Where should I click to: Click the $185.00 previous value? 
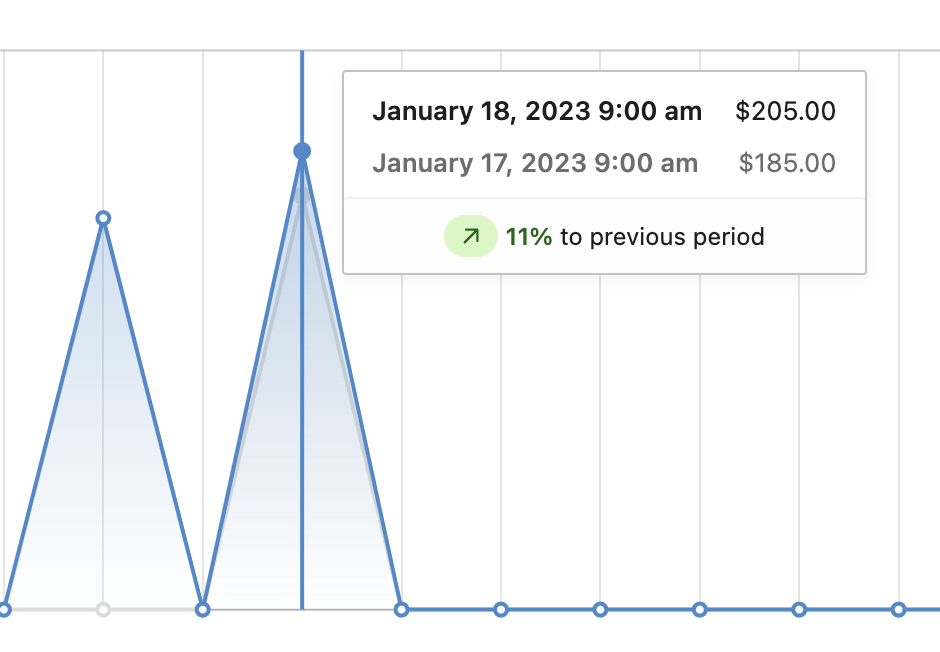click(787, 163)
